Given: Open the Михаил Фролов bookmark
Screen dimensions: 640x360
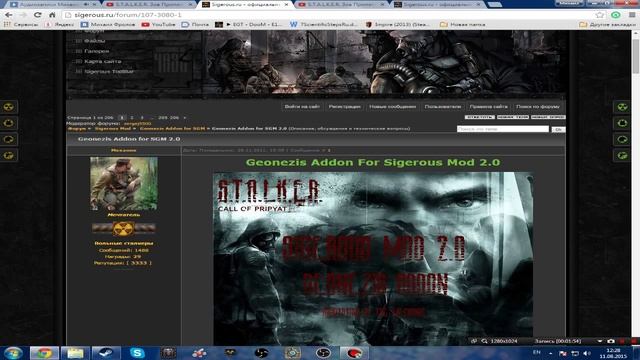Looking at the screenshot, I should 108,24.
